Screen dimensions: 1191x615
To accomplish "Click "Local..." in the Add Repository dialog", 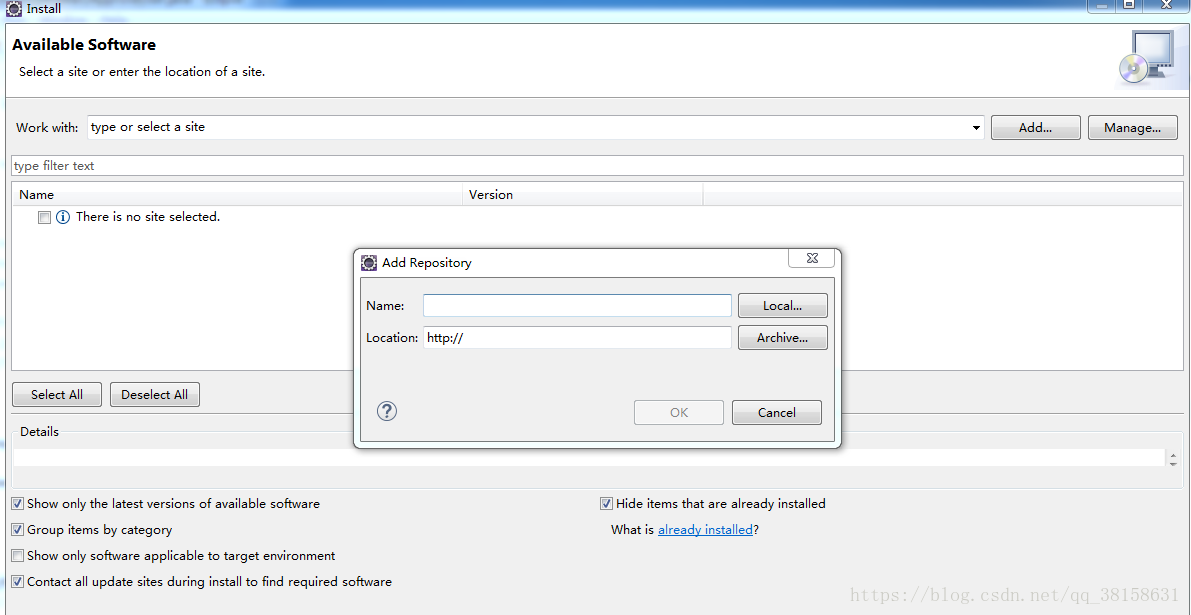I will (783, 305).
